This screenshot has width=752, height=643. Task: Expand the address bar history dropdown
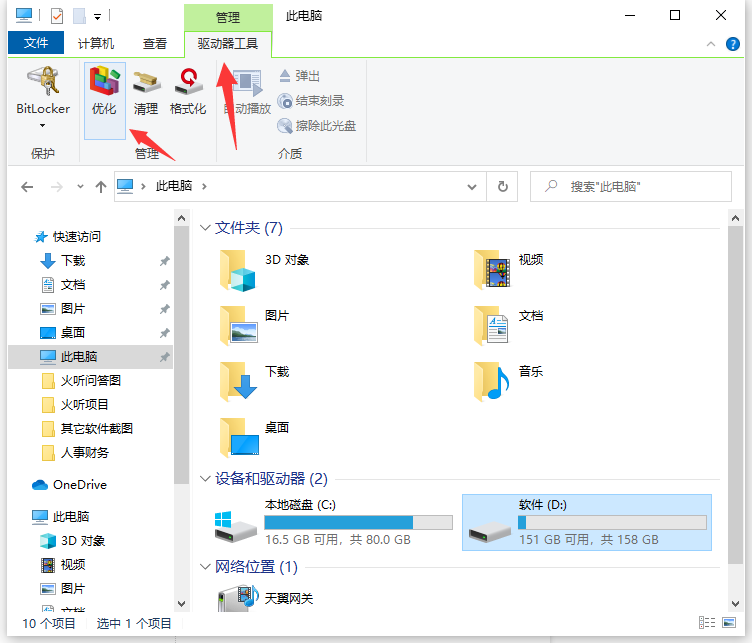point(472,187)
